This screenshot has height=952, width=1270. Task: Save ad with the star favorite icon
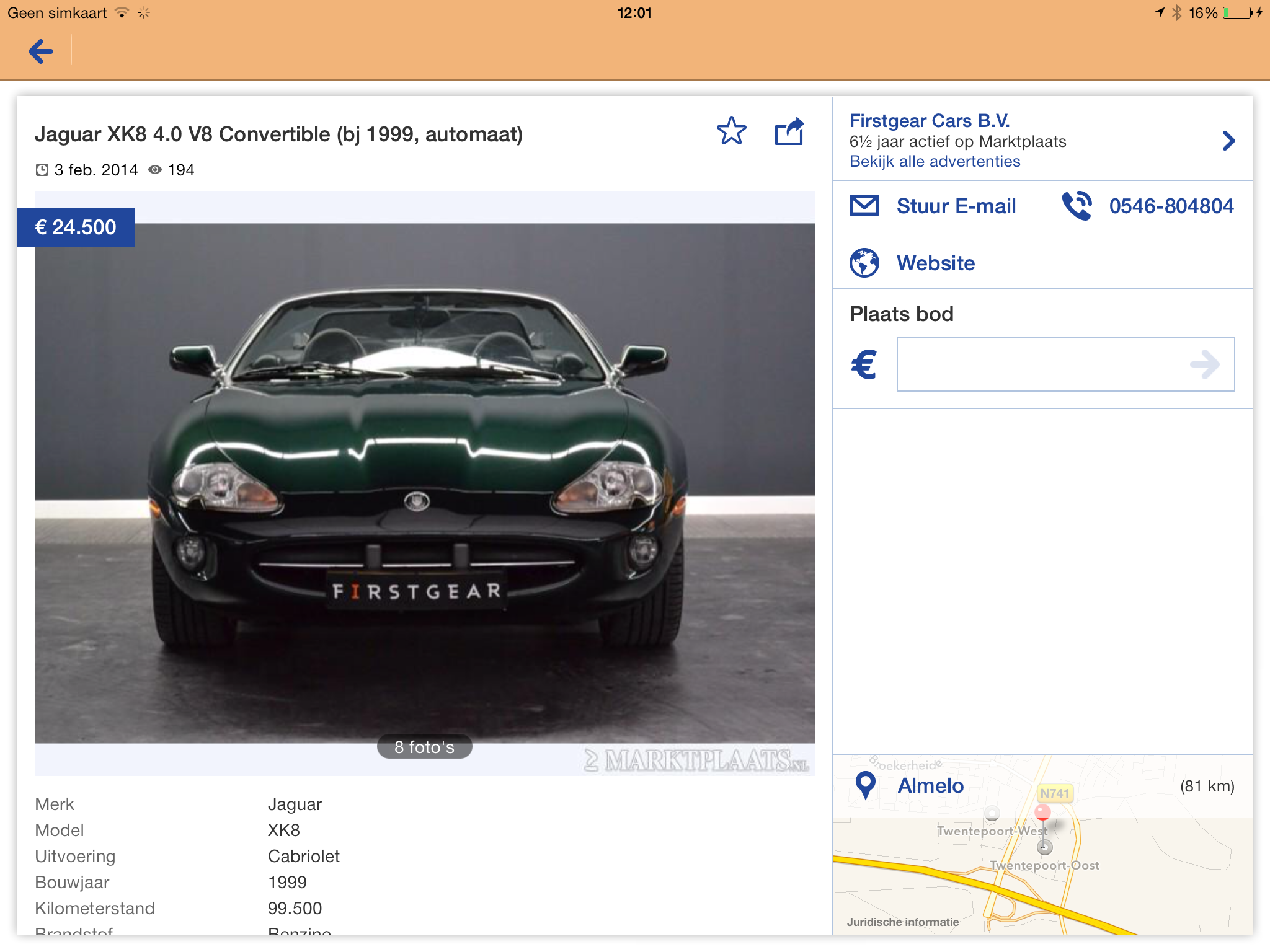[732, 131]
